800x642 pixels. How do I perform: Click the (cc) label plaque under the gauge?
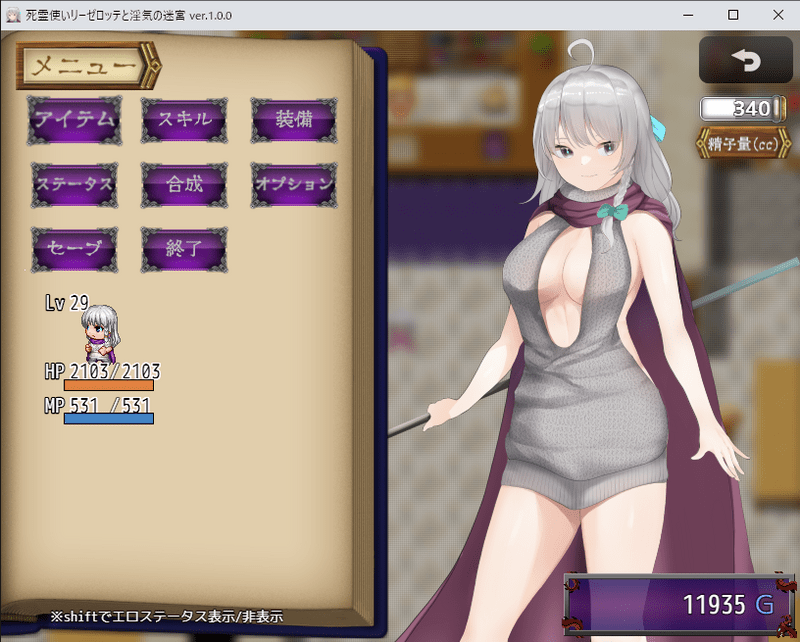tap(738, 142)
